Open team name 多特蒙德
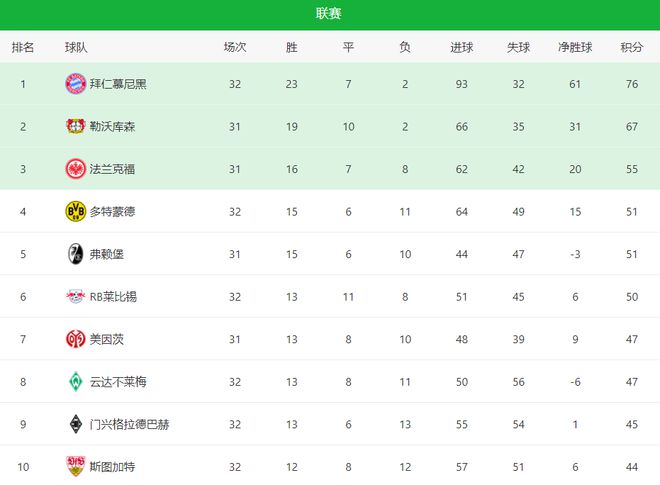Screen dimensions: 660x485 point(112,212)
